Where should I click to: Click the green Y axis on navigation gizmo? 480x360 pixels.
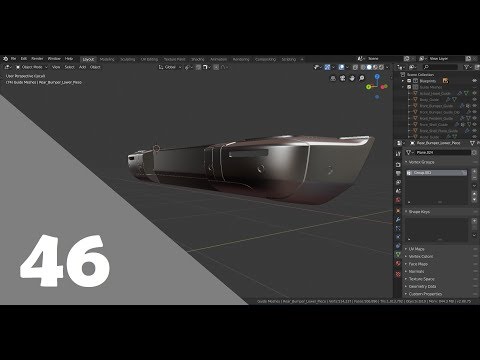368,87
